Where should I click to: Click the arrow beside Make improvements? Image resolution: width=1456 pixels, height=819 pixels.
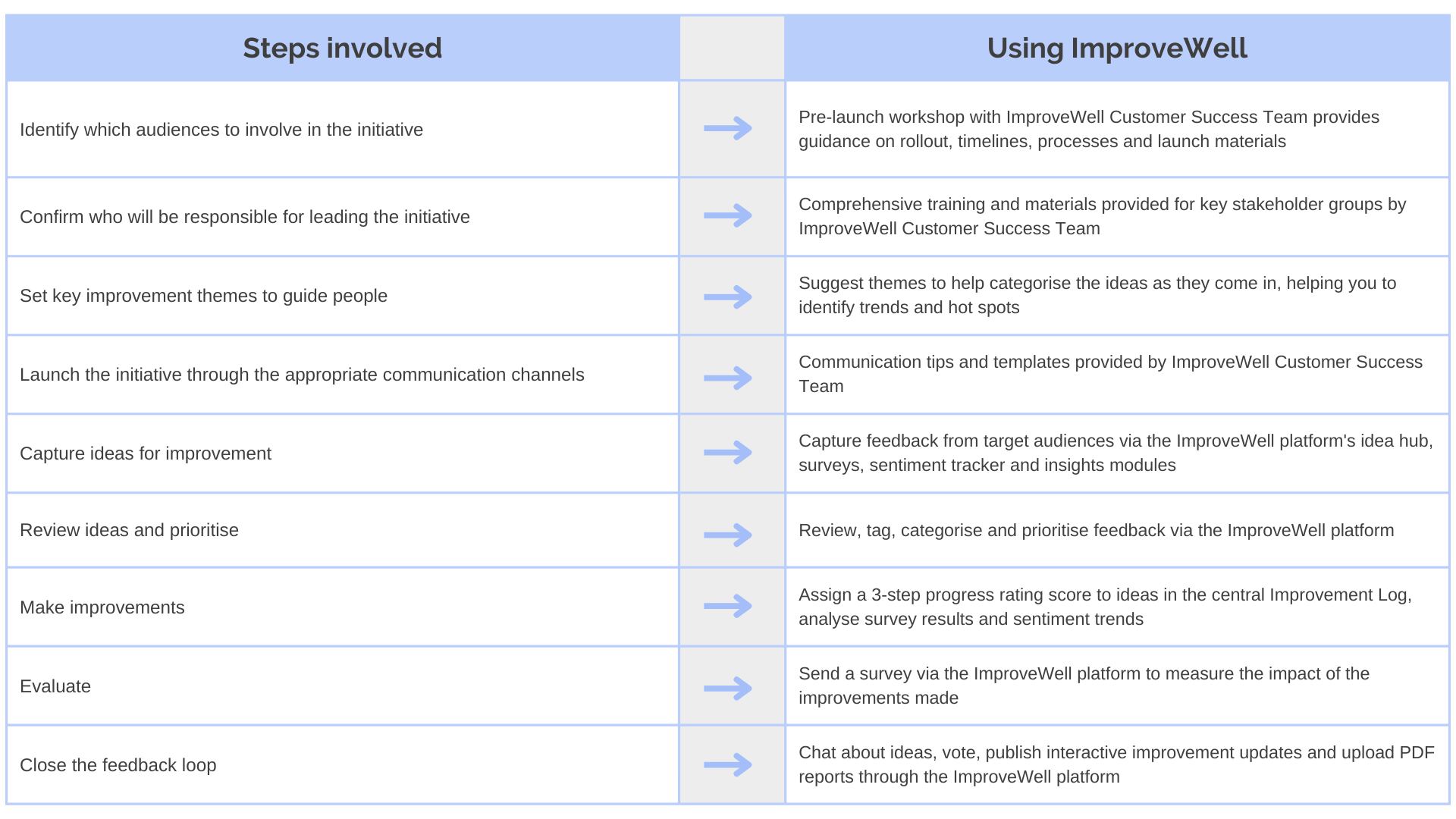click(x=728, y=606)
